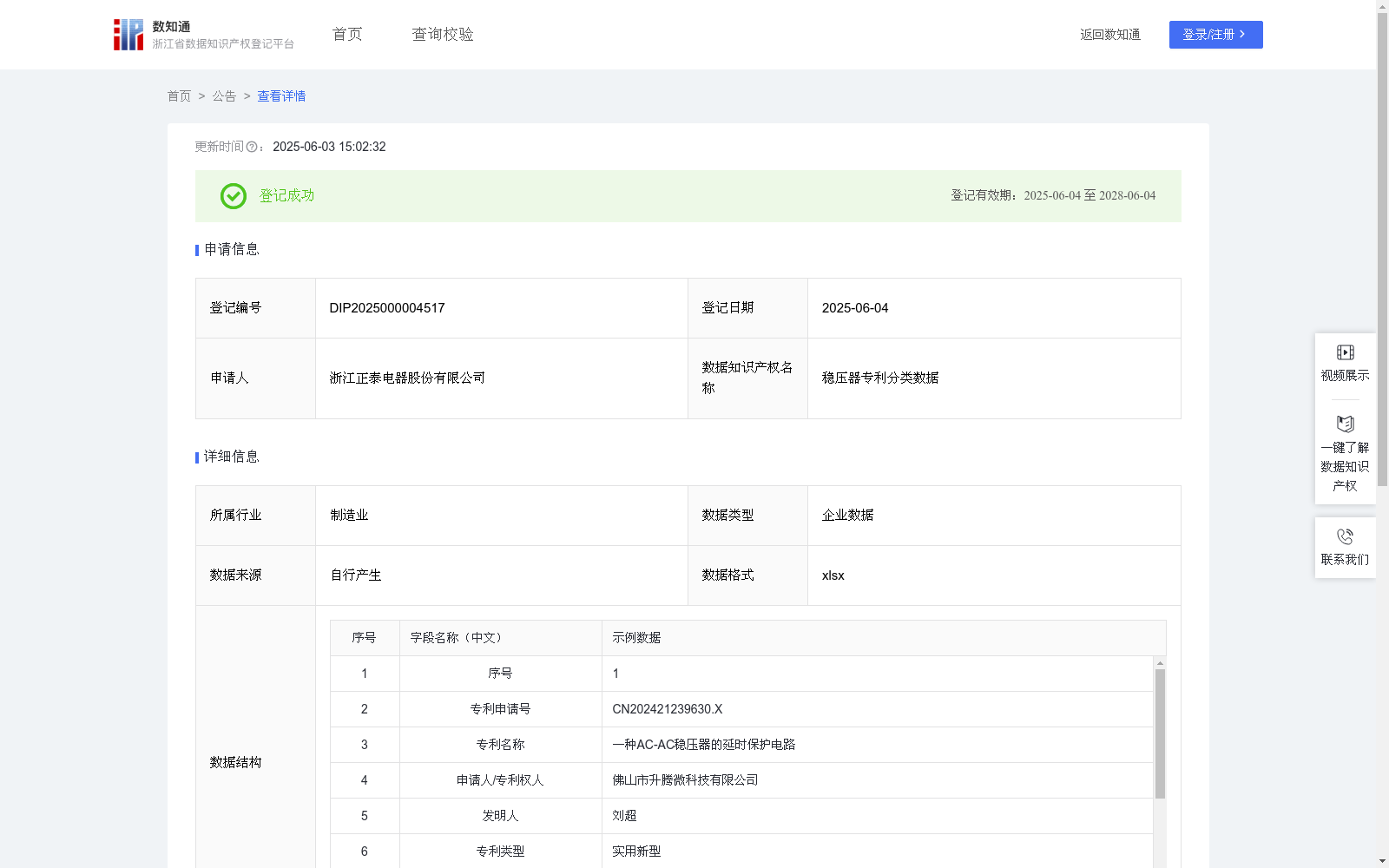Click the green 登记成功 checkmark icon
The width and height of the screenshot is (1389, 868).
point(233,196)
